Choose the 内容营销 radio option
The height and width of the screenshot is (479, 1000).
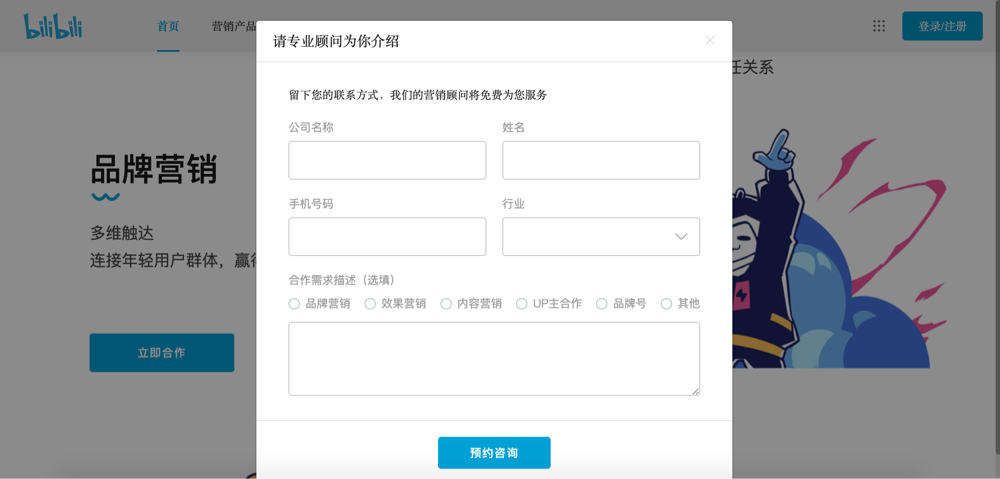(446, 304)
